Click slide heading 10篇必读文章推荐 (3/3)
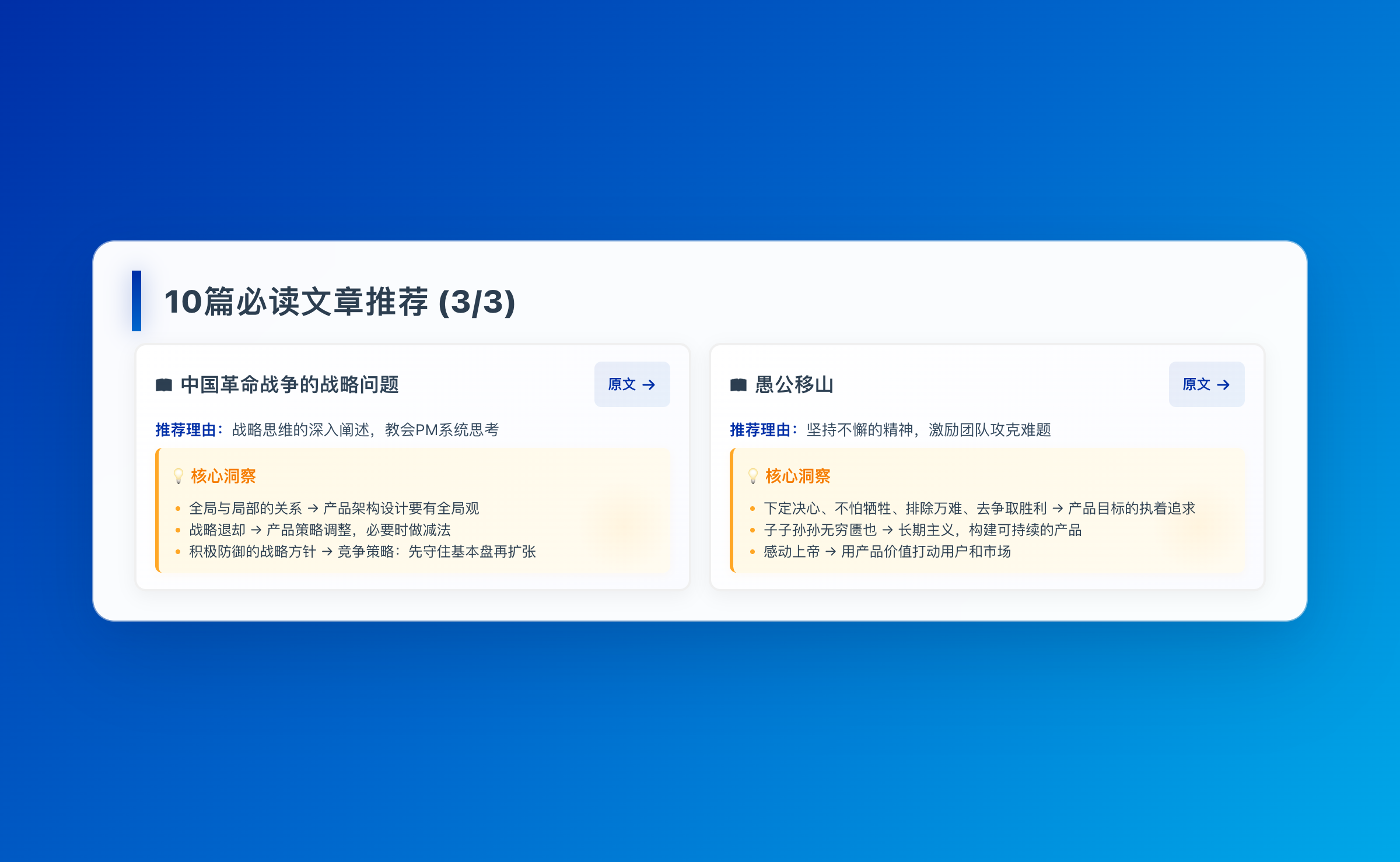The width and height of the screenshot is (1400, 862). pyautogui.click(x=339, y=302)
